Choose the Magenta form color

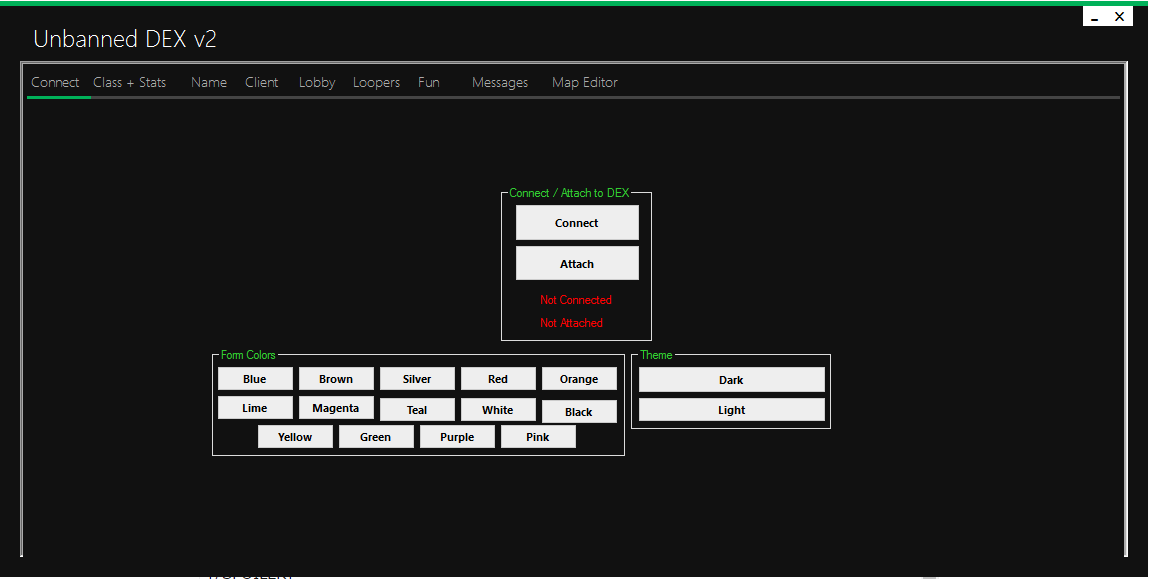(336, 408)
